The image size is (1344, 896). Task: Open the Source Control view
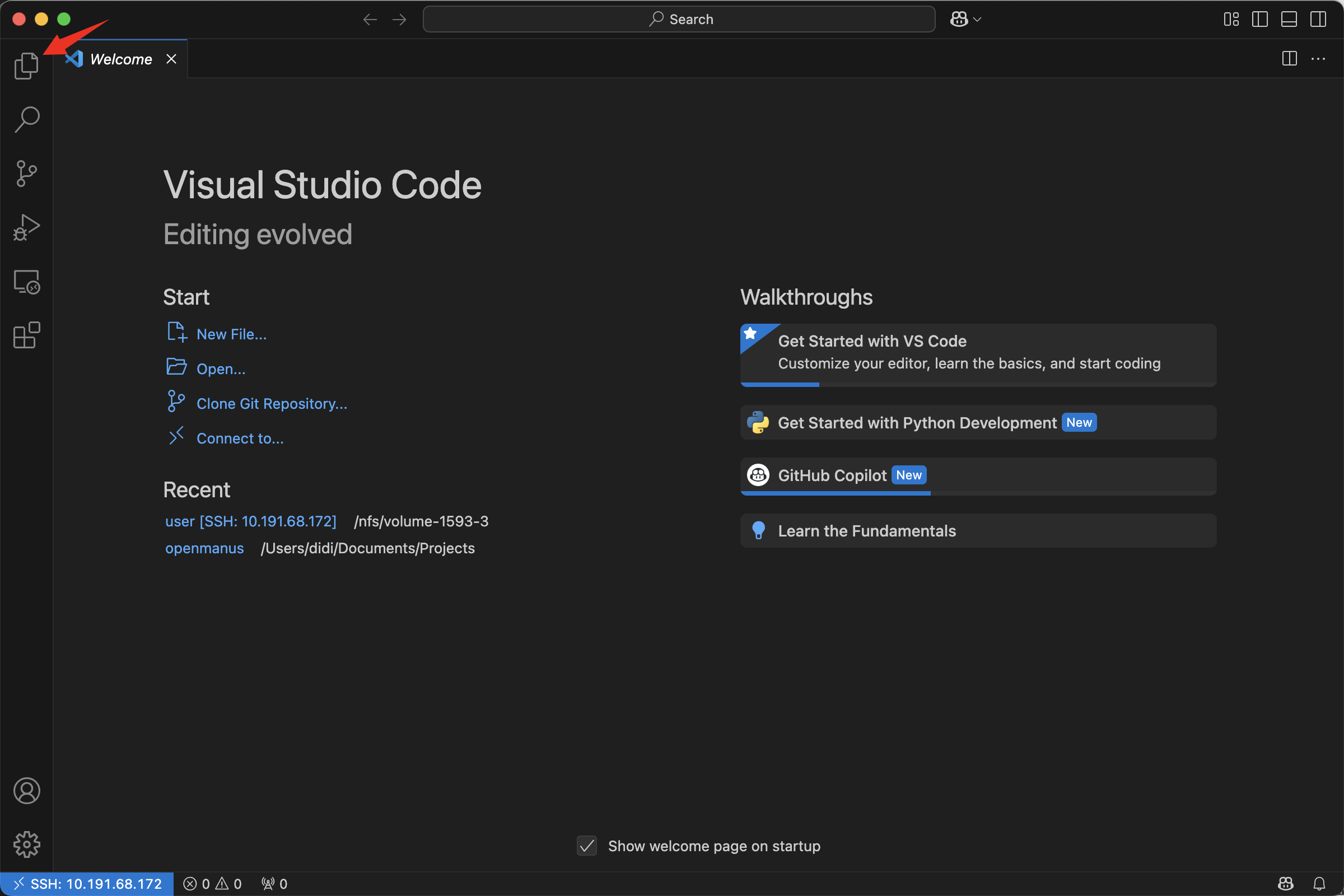coord(26,173)
